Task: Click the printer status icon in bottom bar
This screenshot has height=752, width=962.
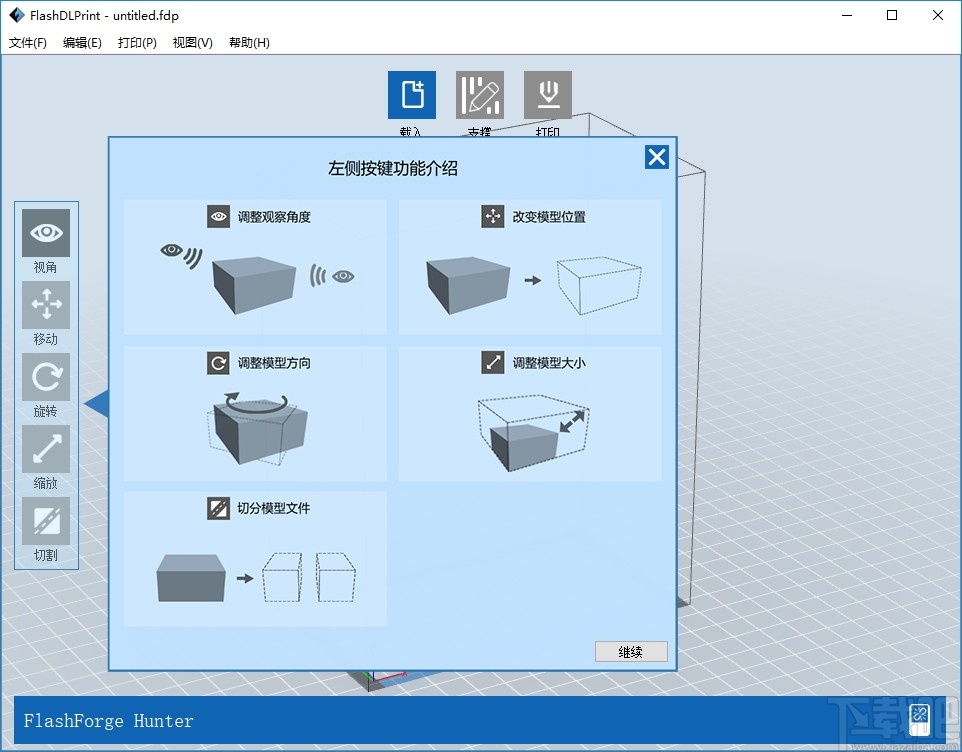Action: 918,717
